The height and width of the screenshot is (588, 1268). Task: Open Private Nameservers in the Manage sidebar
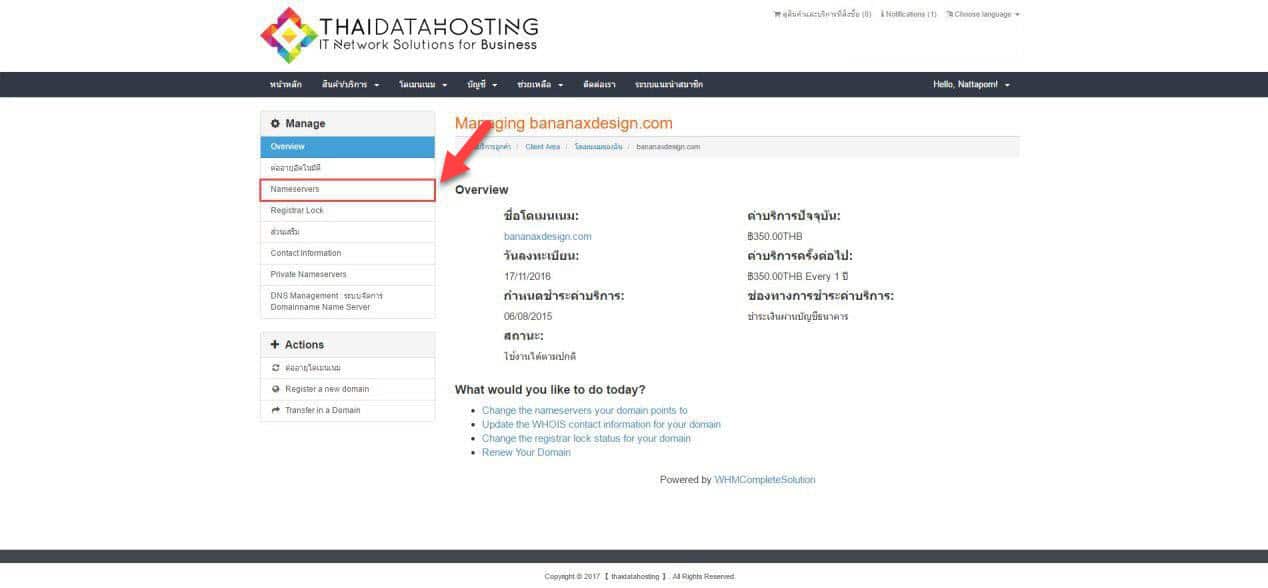348,275
